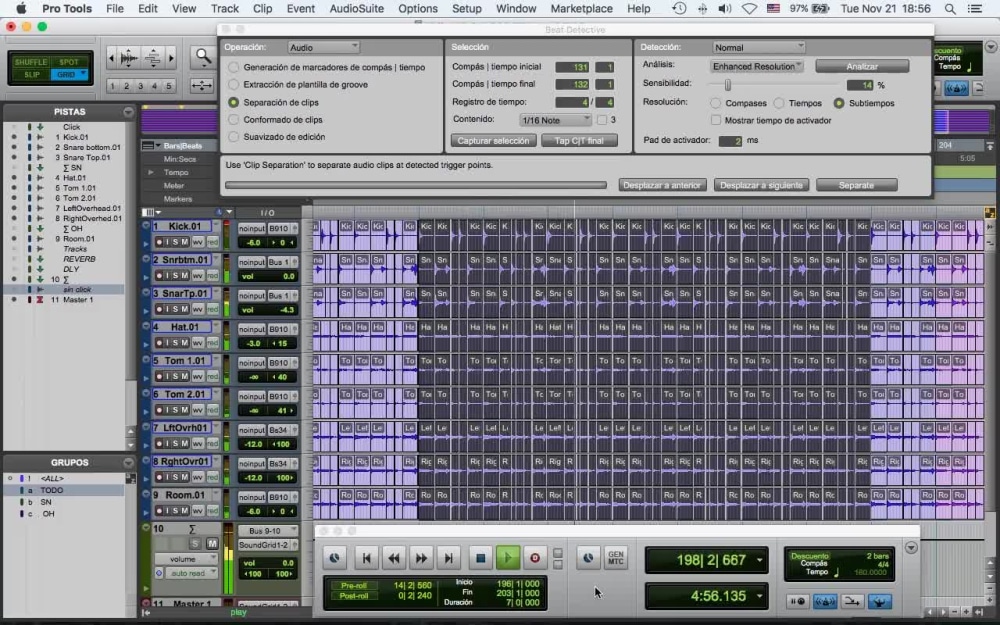The image size is (1000, 625).
Task: Click the transport Rewind button
Action: click(394, 558)
